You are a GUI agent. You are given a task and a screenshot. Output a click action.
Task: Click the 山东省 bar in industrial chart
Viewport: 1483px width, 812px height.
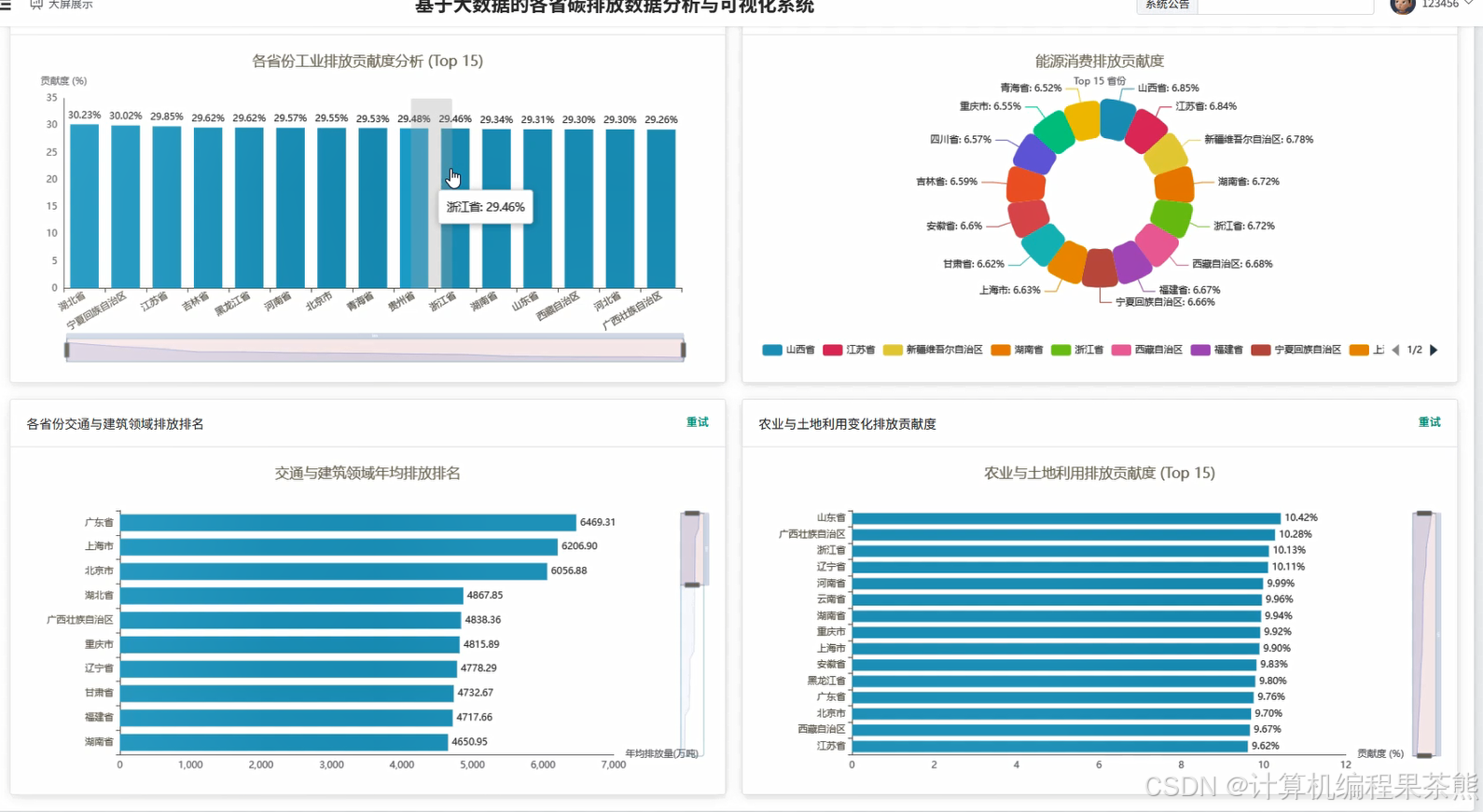point(537,209)
